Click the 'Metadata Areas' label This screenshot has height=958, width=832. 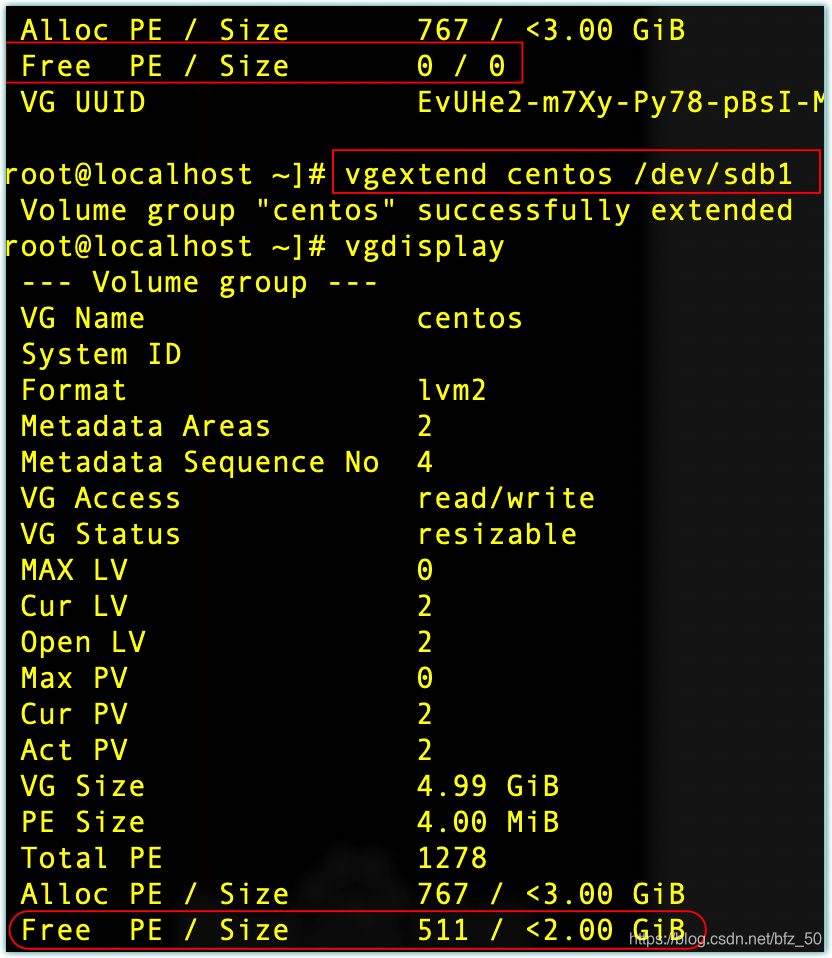145,427
